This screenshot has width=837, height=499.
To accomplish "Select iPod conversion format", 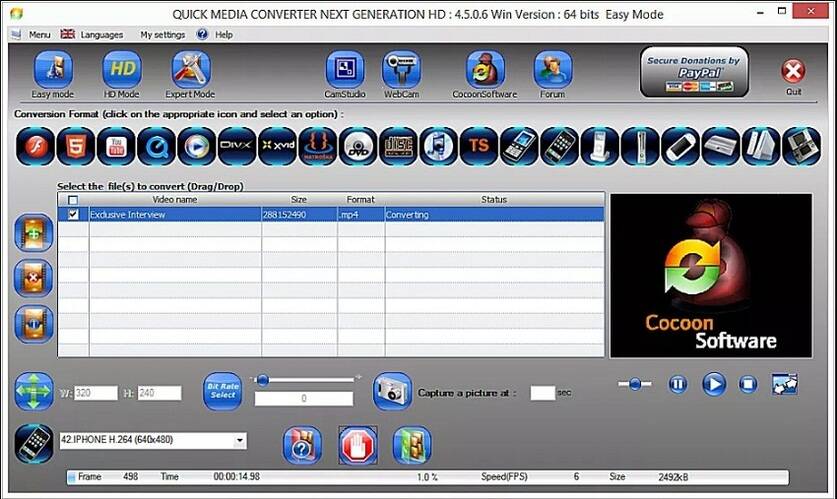I will click(x=599, y=146).
